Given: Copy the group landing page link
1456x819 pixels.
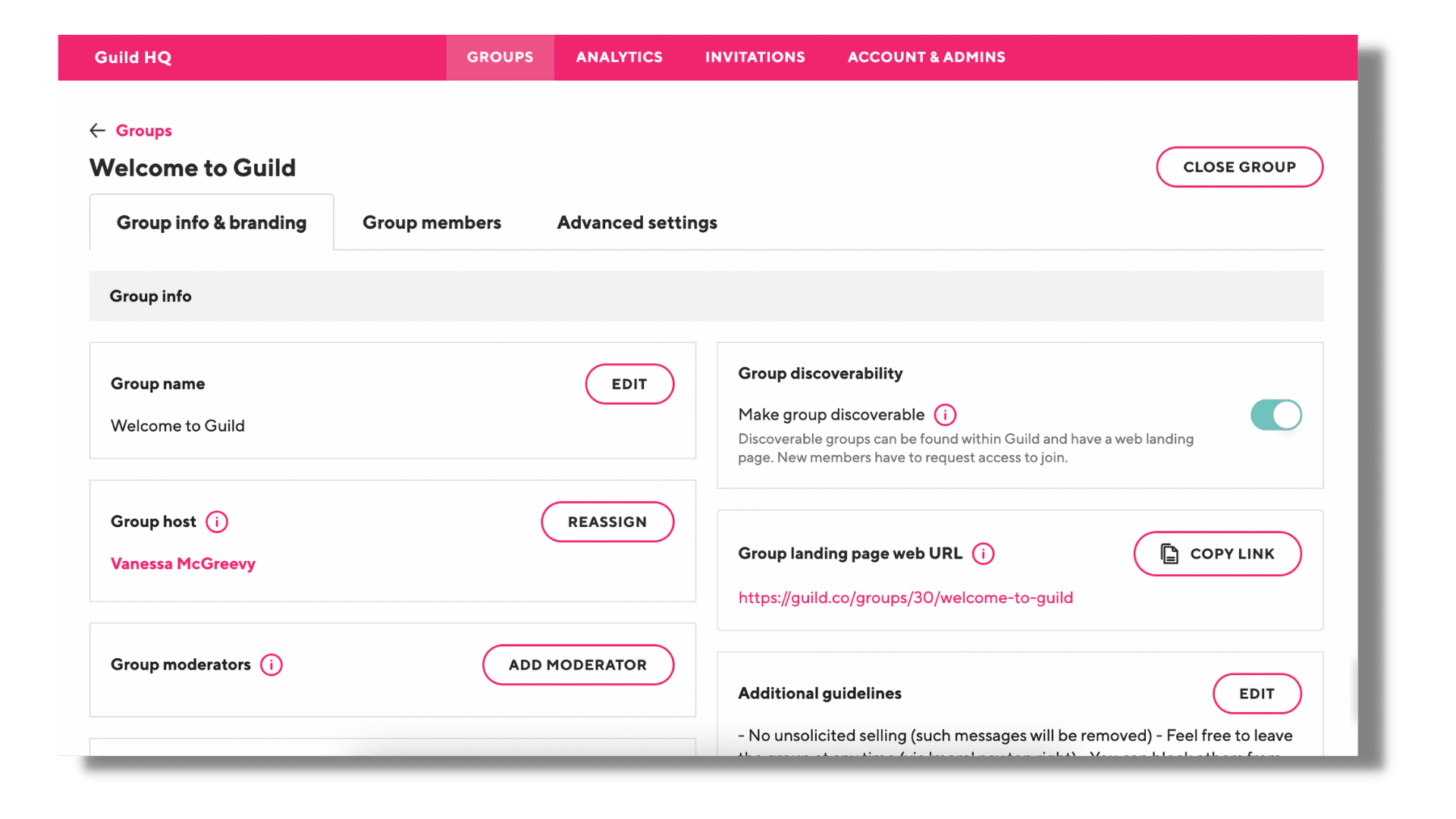Looking at the screenshot, I should pos(1217,554).
